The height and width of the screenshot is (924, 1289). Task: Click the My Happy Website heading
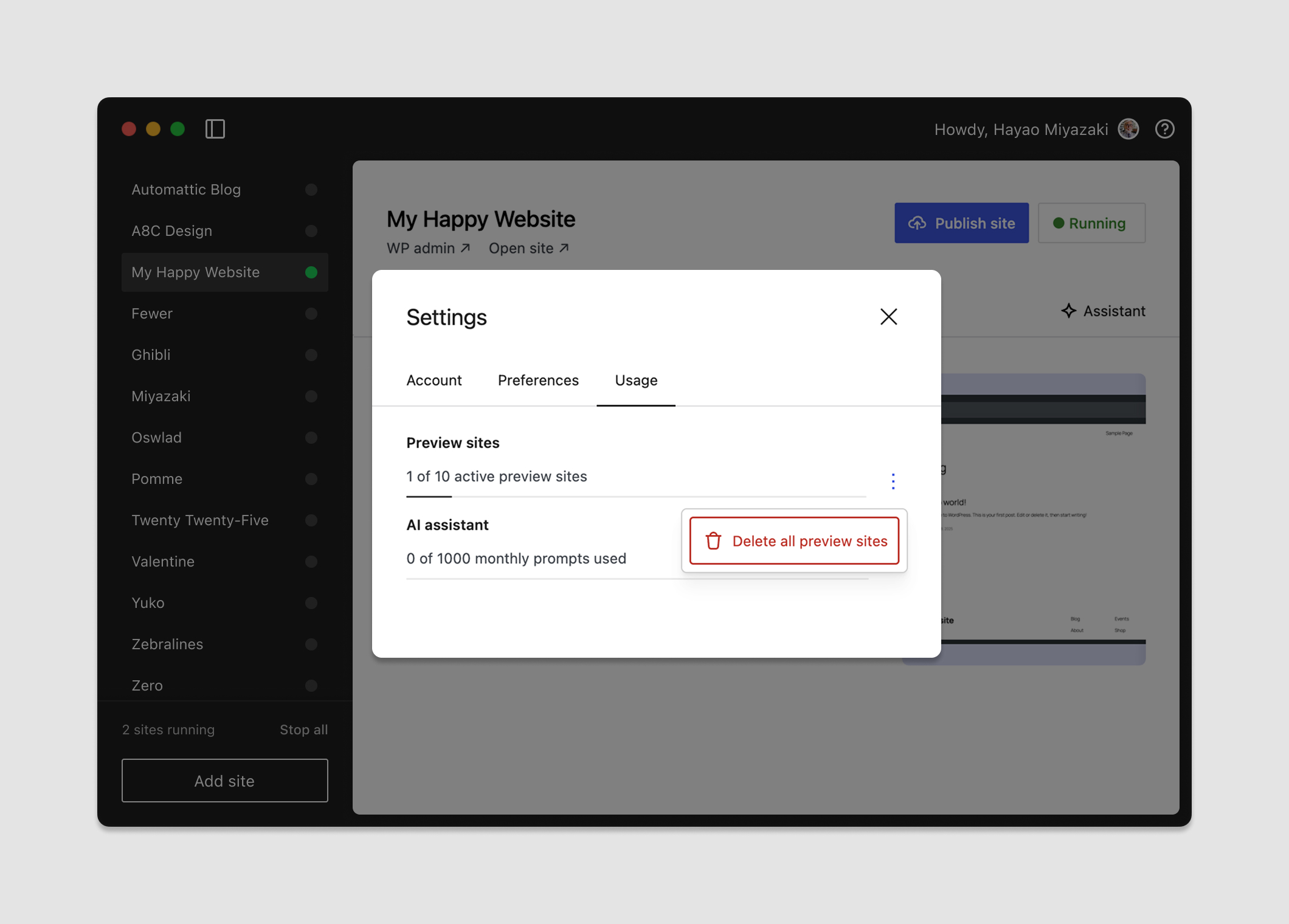481,219
